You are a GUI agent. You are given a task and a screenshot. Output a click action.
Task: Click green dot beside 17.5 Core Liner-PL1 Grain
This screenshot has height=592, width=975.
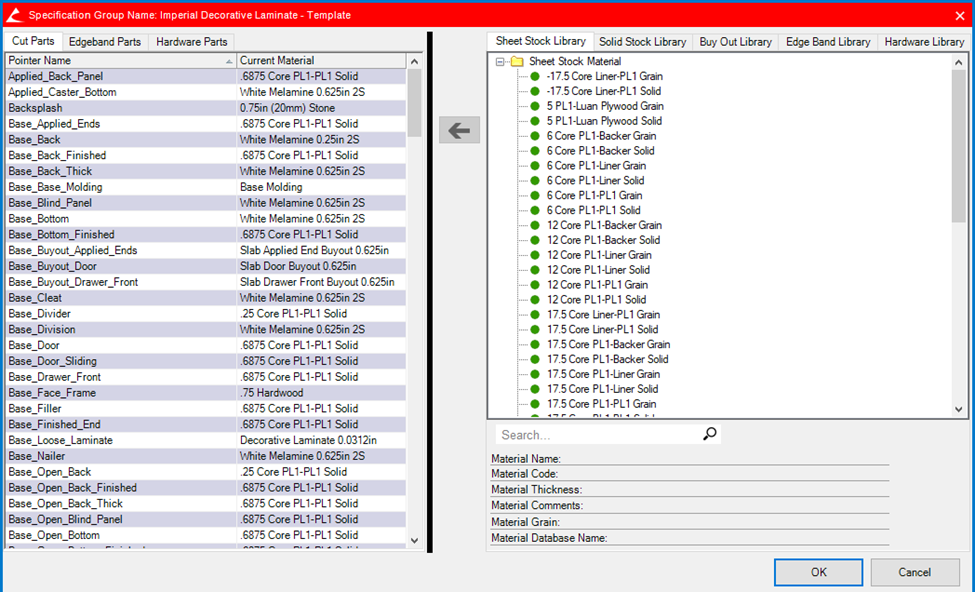point(535,315)
